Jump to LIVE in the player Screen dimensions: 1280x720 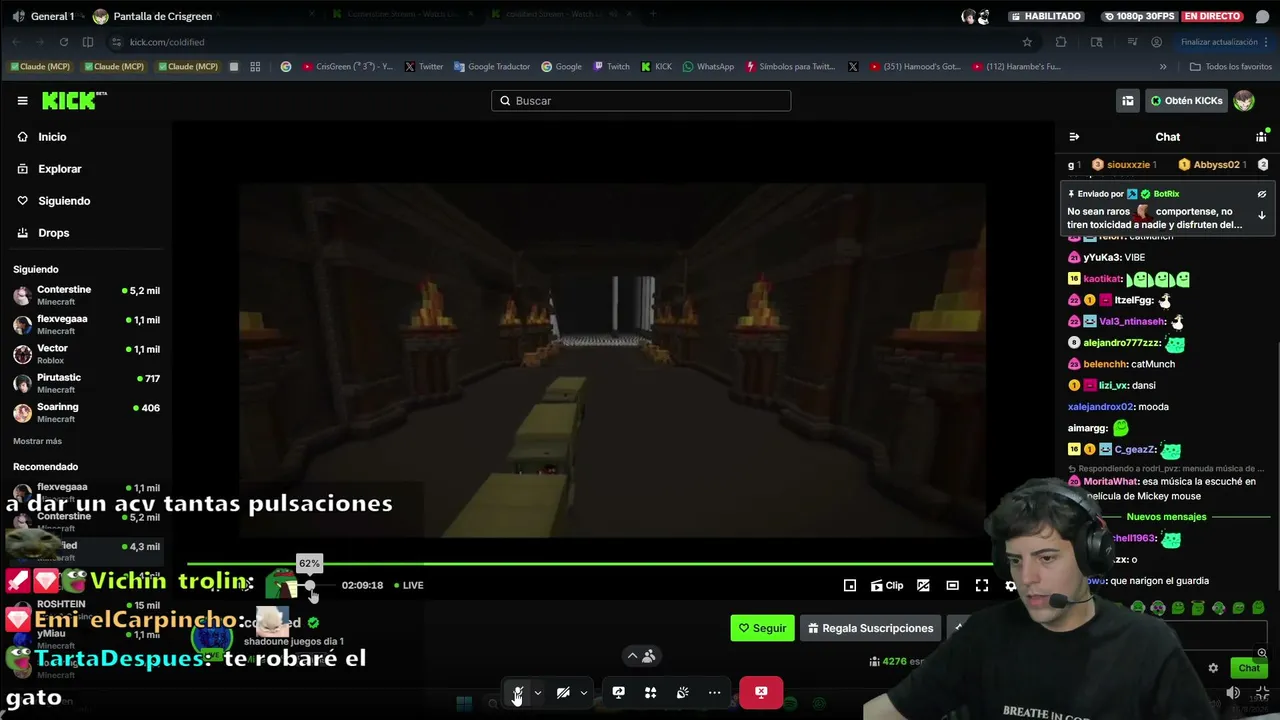409,585
